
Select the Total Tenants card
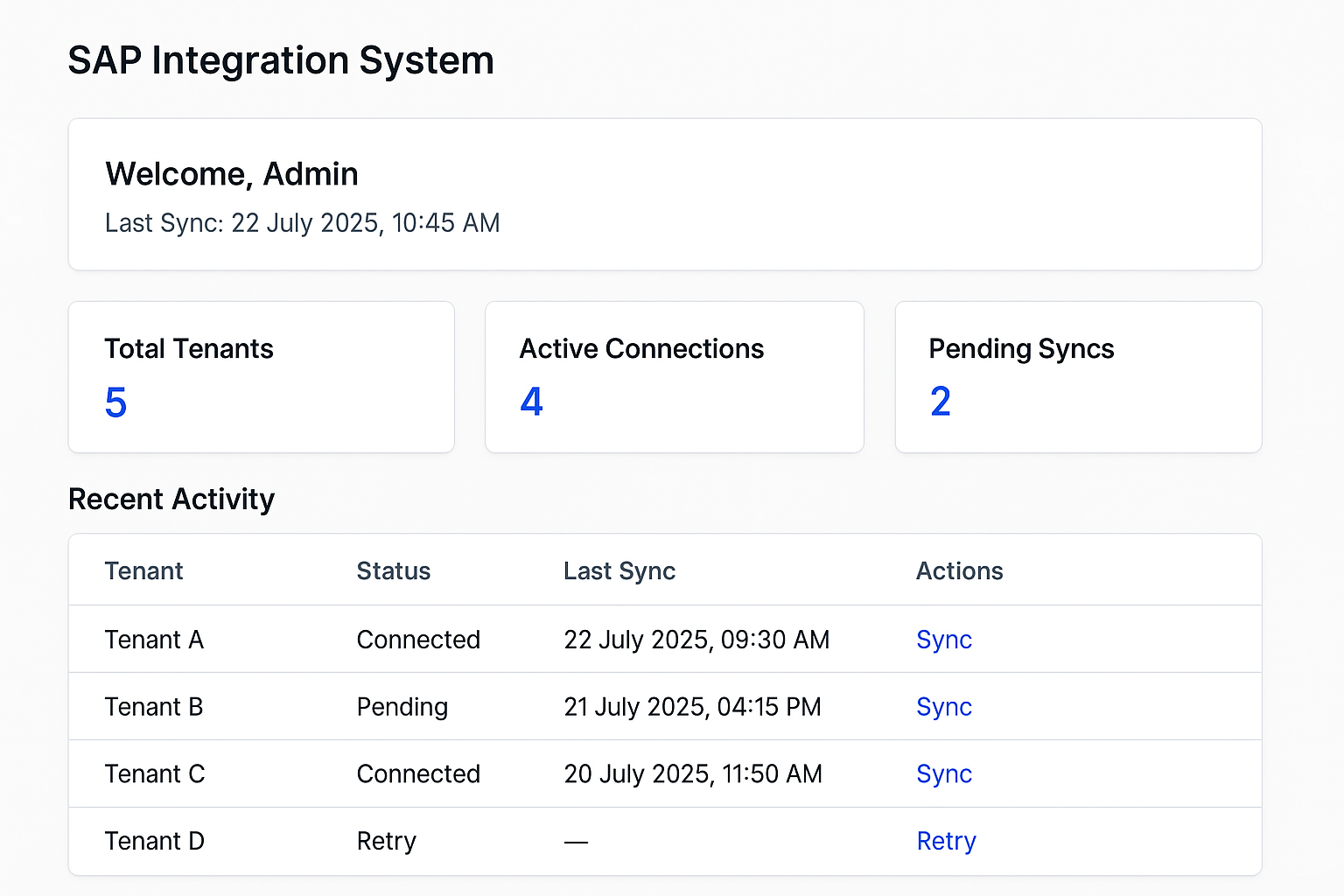[x=261, y=376]
